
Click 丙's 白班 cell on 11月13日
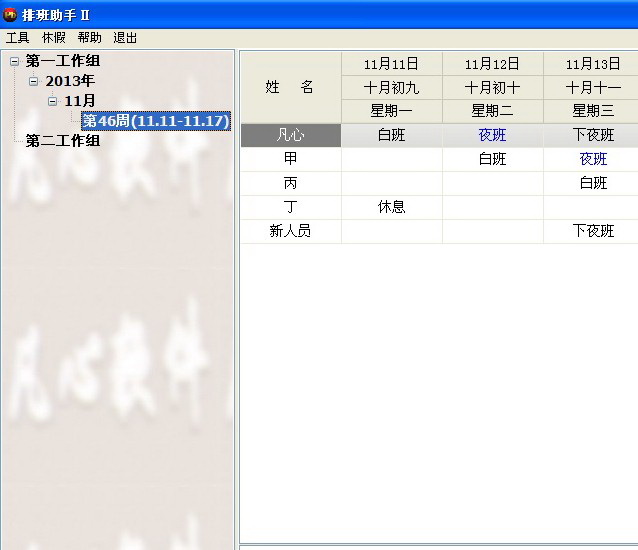pyautogui.click(x=591, y=183)
